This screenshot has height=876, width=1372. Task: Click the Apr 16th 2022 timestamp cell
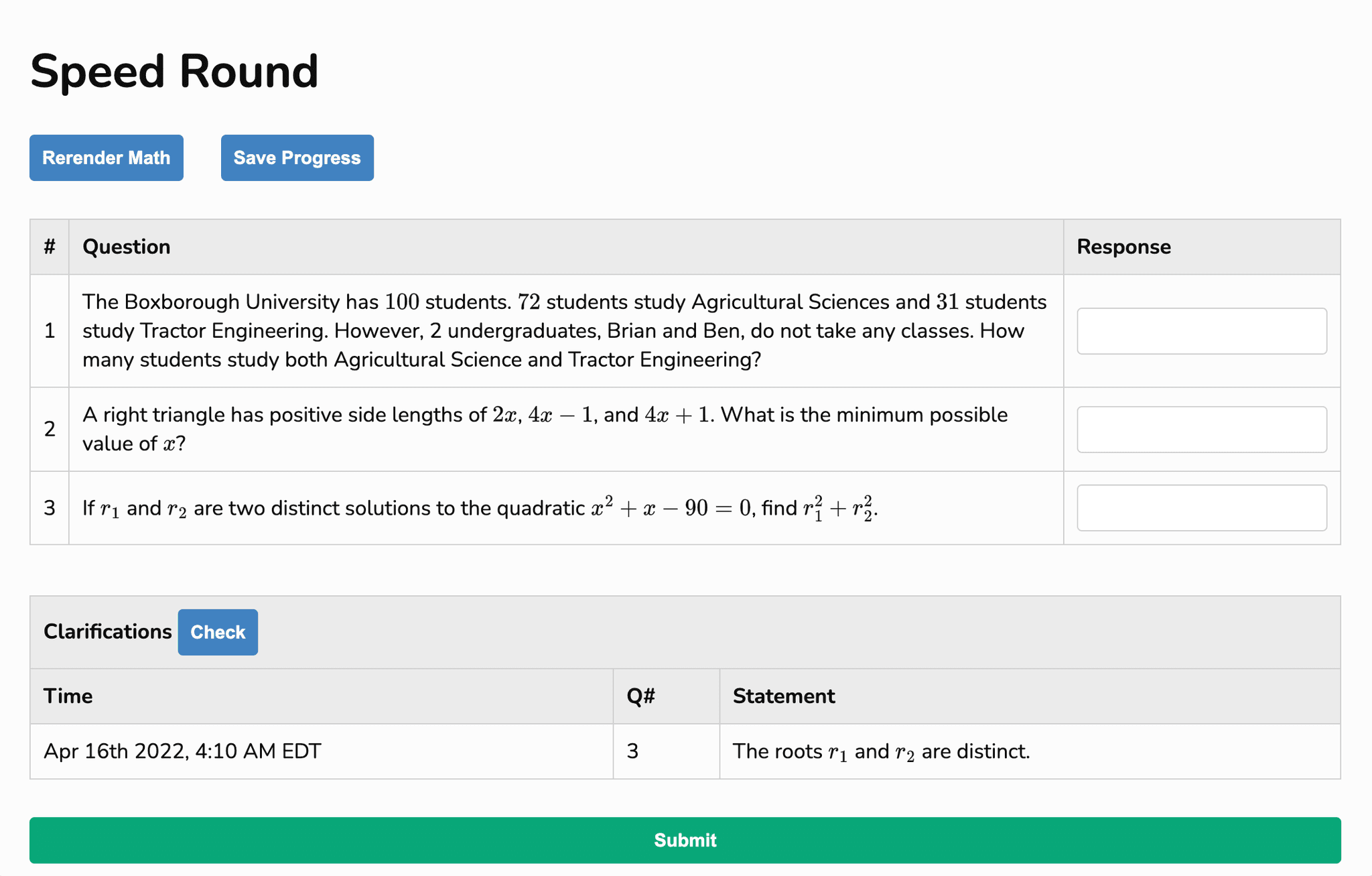pyautogui.click(x=182, y=751)
